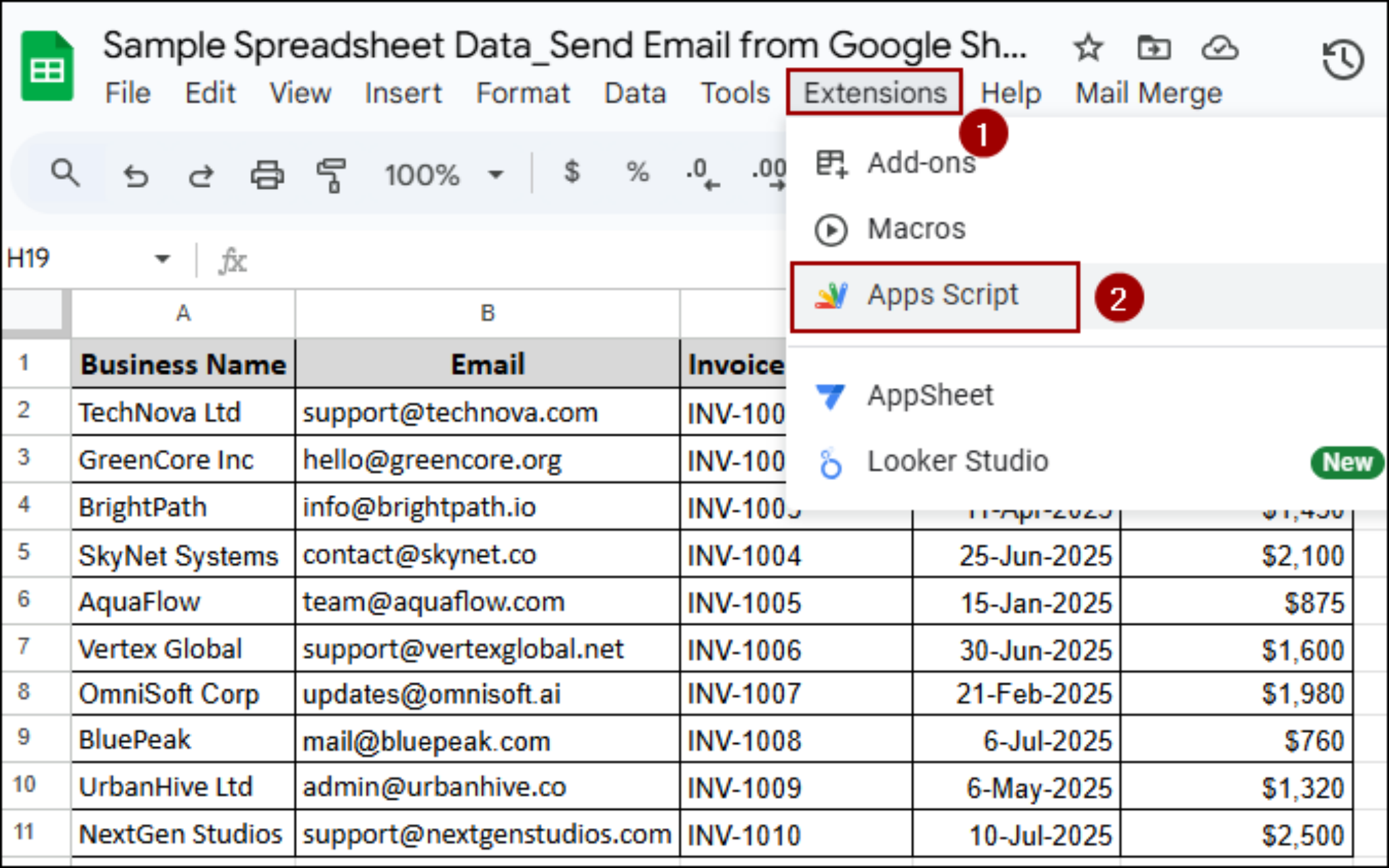Open the H19 name box dropdown
Image resolution: width=1389 pixels, height=868 pixels.
(x=162, y=258)
